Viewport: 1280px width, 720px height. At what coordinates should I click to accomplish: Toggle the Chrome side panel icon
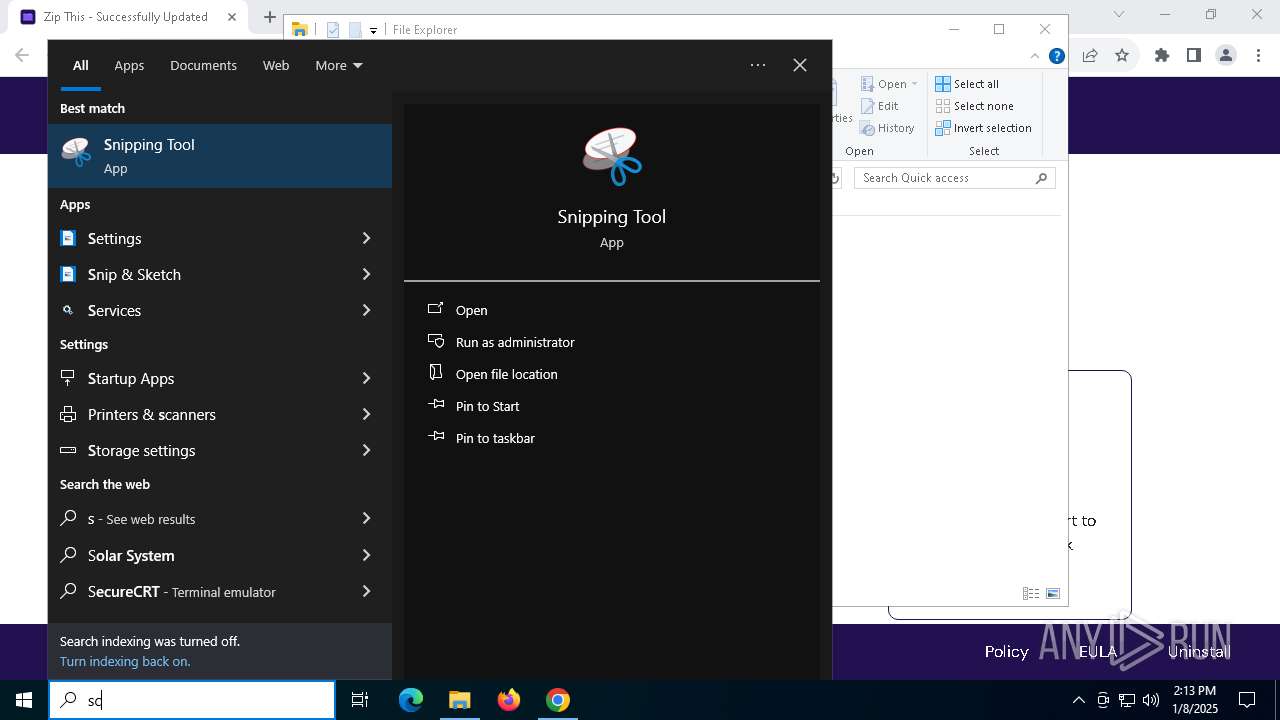pos(1194,56)
